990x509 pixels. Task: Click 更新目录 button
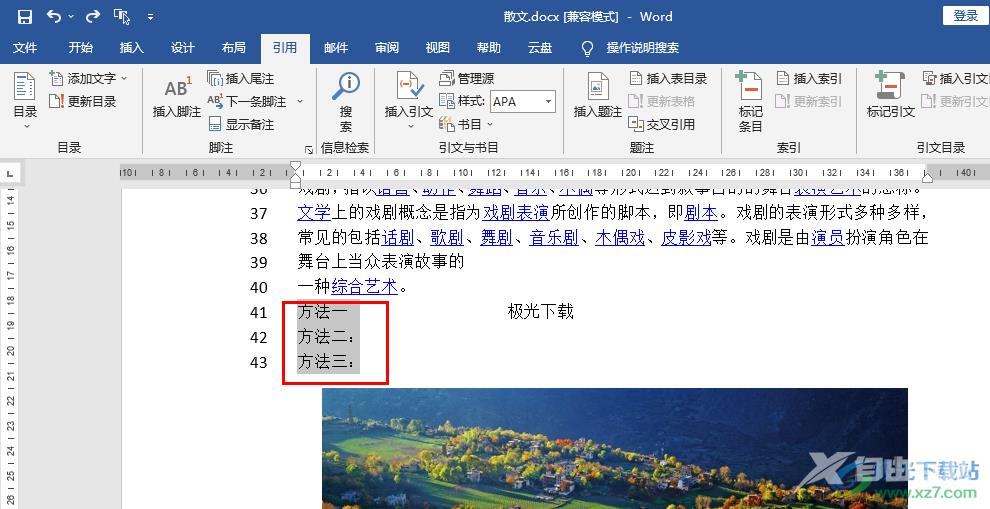pyautogui.click(x=83, y=101)
